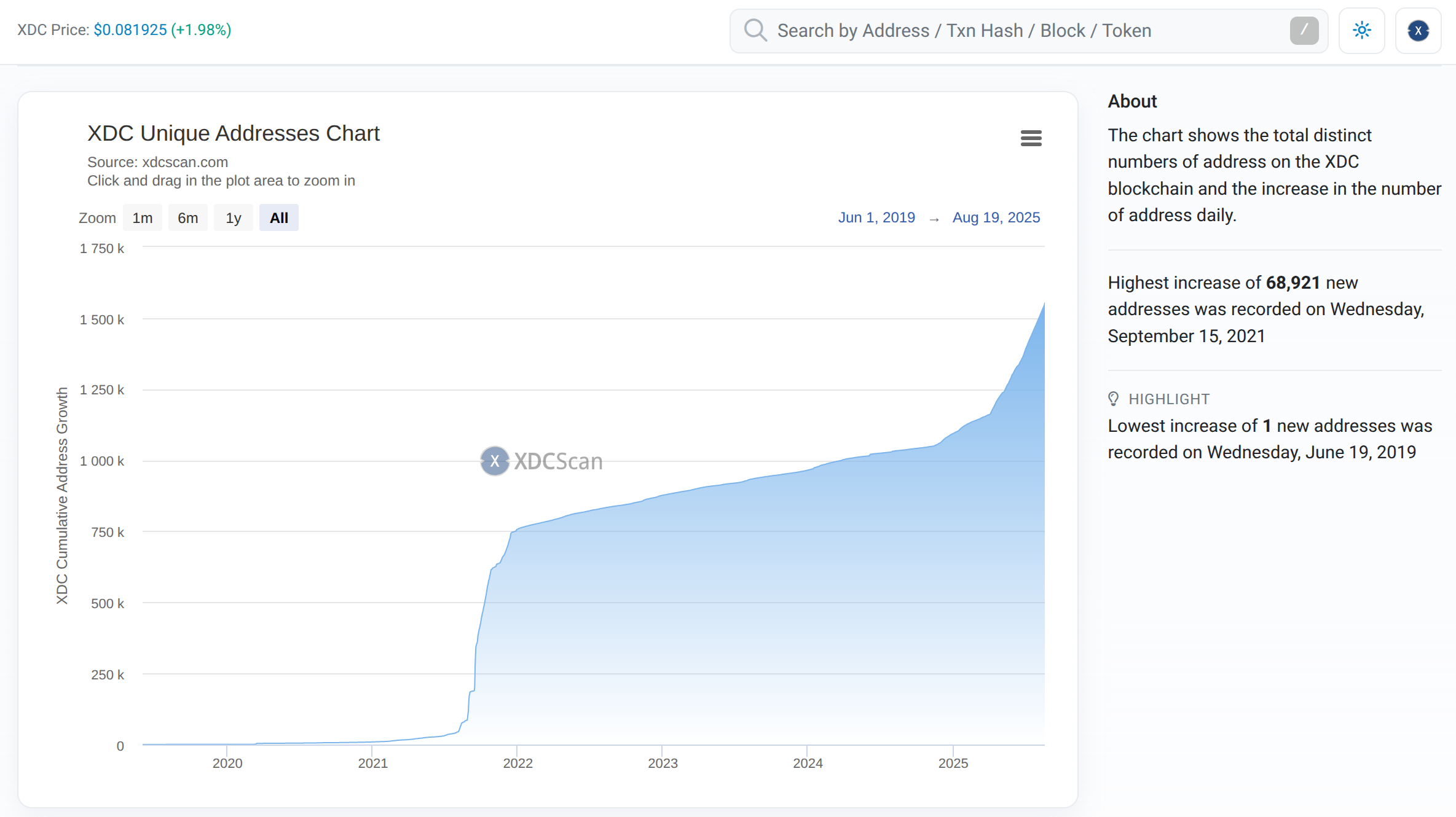The width and height of the screenshot is (1456, 817).
Task: Open the end date Aug 19, 2025
Action: [996, 217]
